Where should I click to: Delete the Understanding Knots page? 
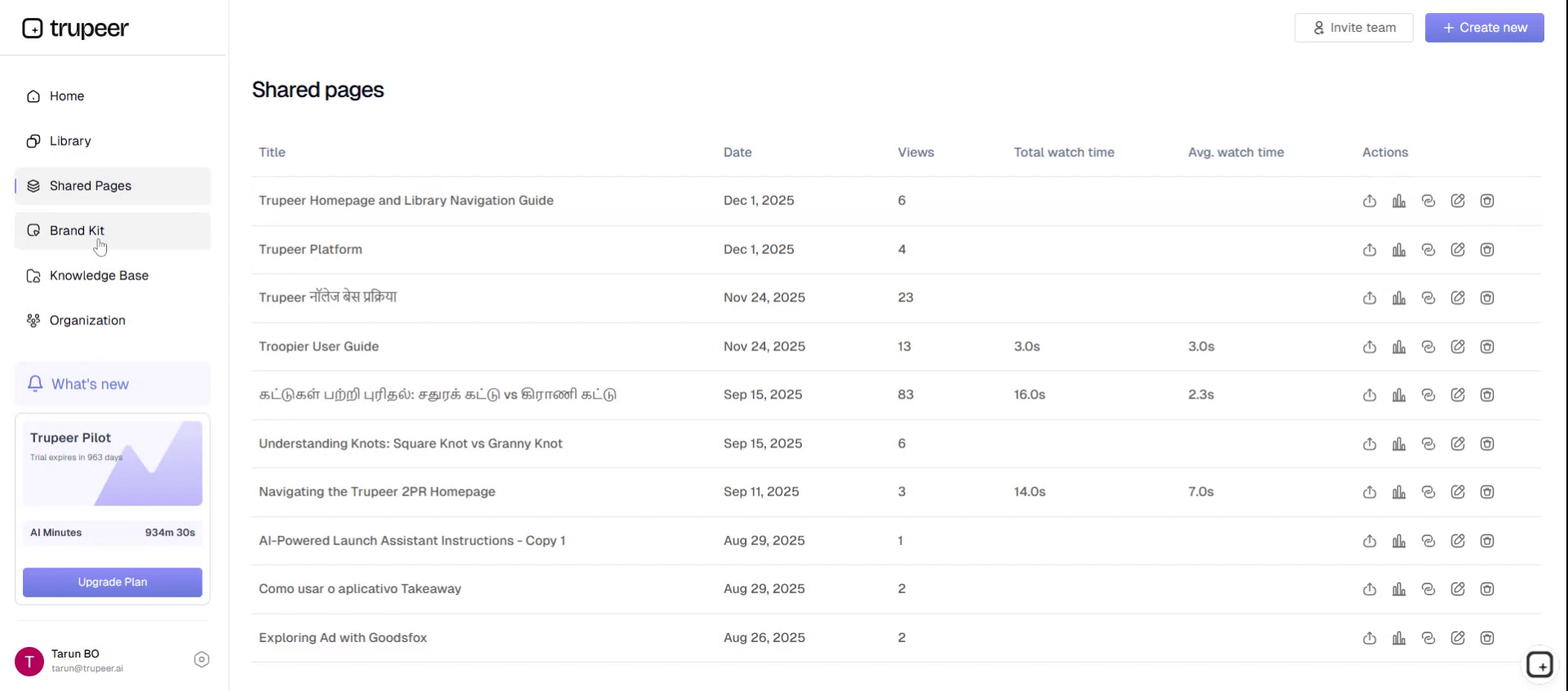[1487, 444]
